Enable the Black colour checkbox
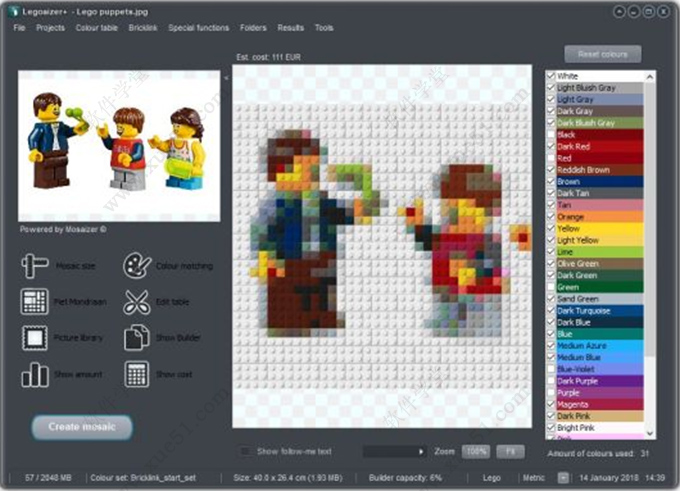 tap(551, 134)
